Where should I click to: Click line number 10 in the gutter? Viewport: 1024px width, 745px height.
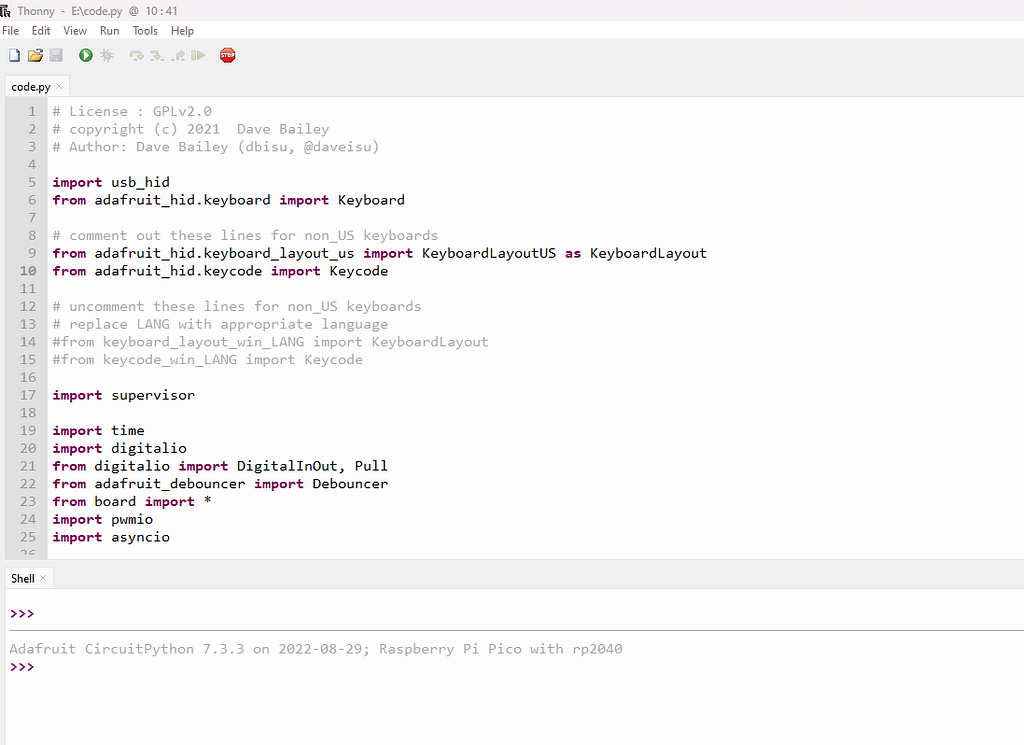tap(28, 271)
